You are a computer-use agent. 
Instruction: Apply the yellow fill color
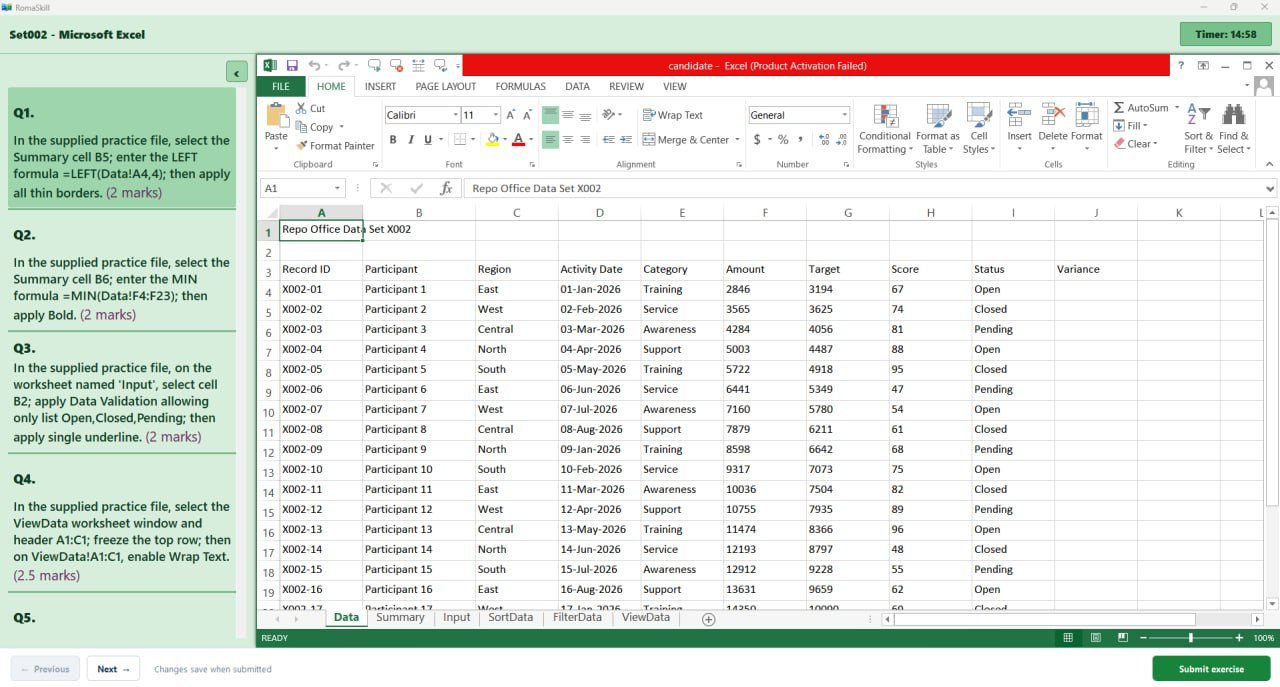click(x=492, y=140)
